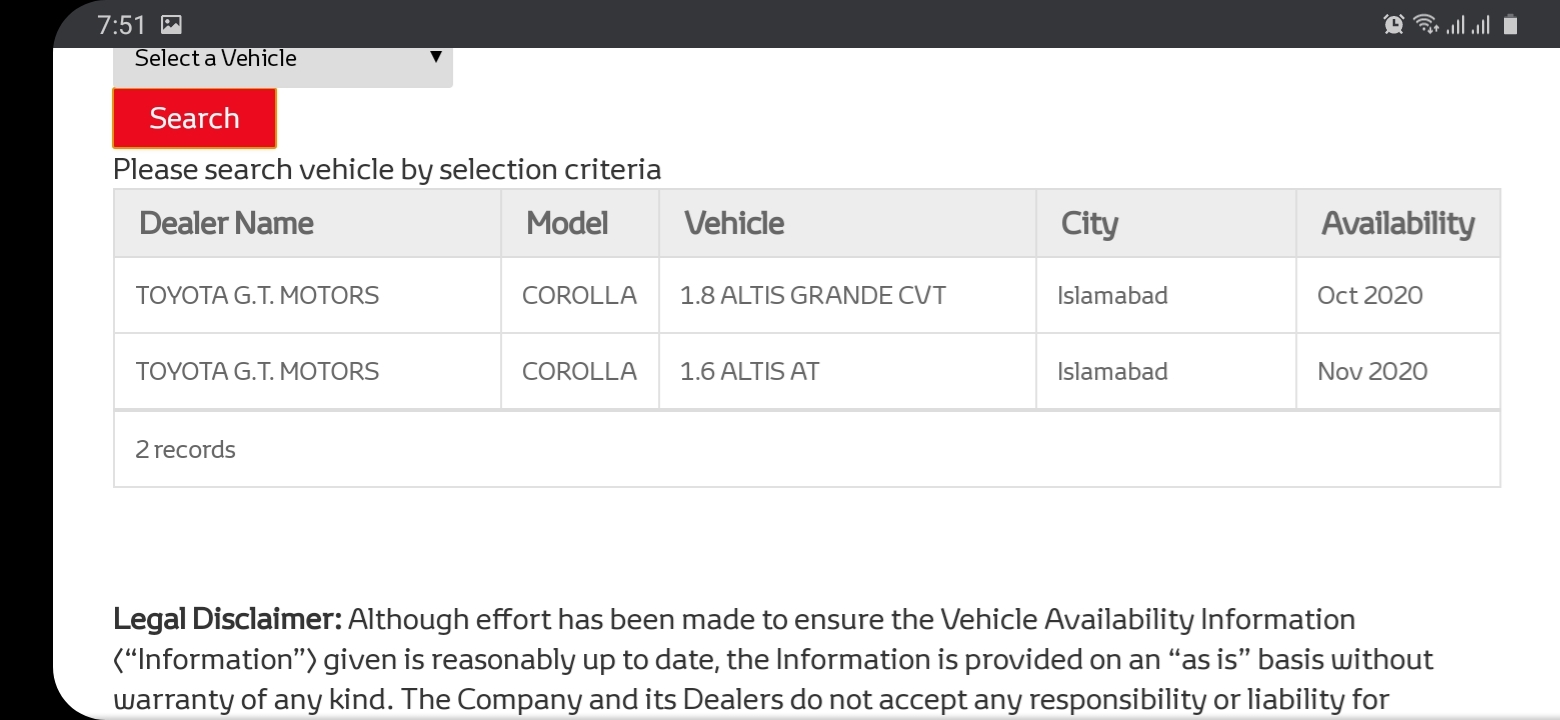
Task: Tap the Wi-Fi signal icon
Action: [1424, 25]
